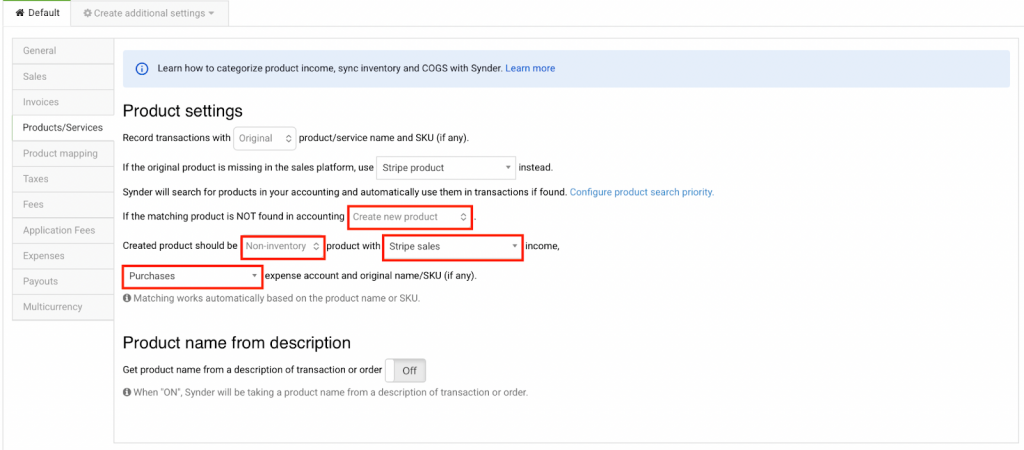The image size is (1024, 450).
Task: Expand the Create additional settings tab menu
Action: point(148,13)
